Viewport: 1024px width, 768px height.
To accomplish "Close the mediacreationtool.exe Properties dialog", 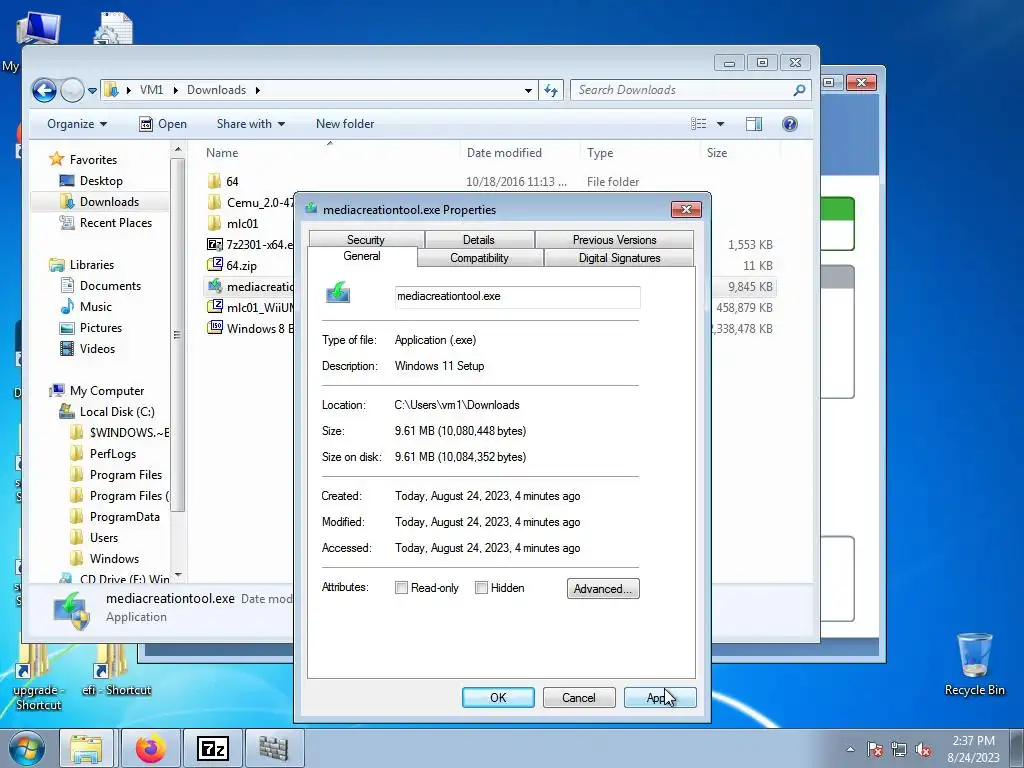I will (x=686, y=209).
